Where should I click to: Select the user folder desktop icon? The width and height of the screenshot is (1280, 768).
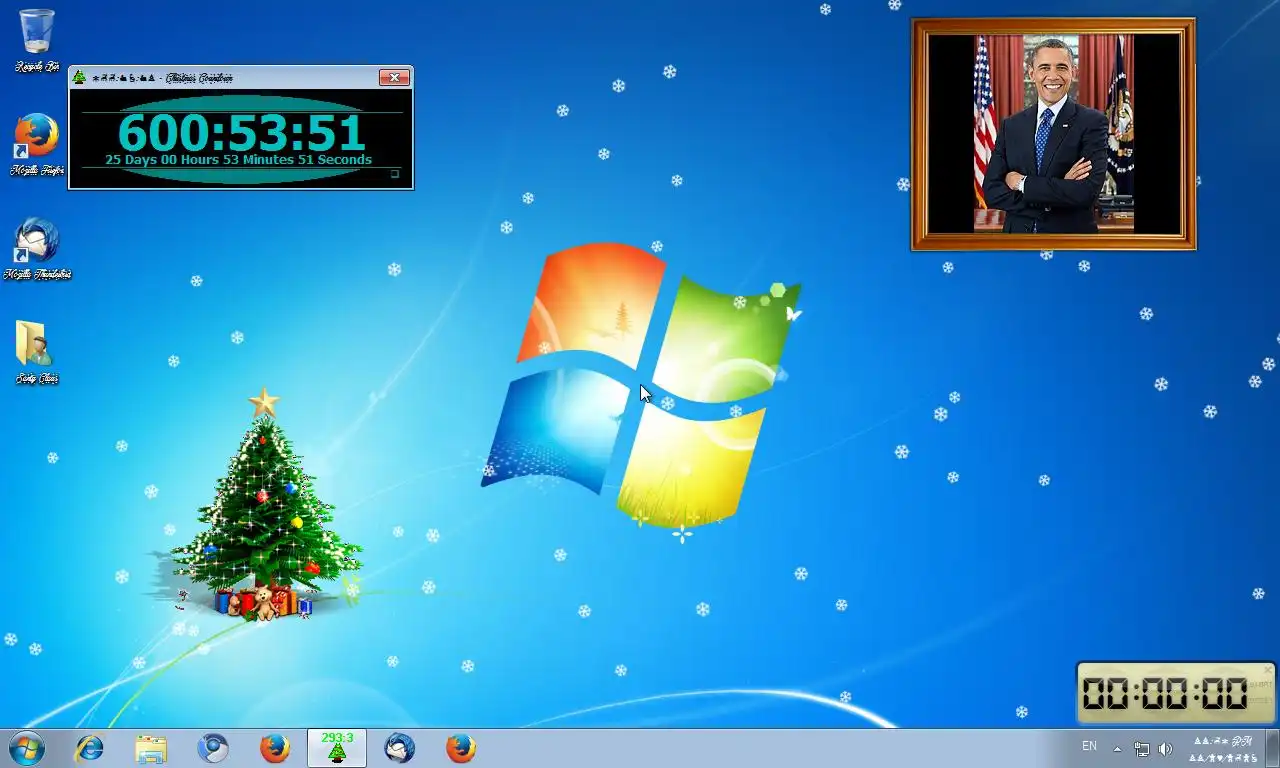point(37,352)
